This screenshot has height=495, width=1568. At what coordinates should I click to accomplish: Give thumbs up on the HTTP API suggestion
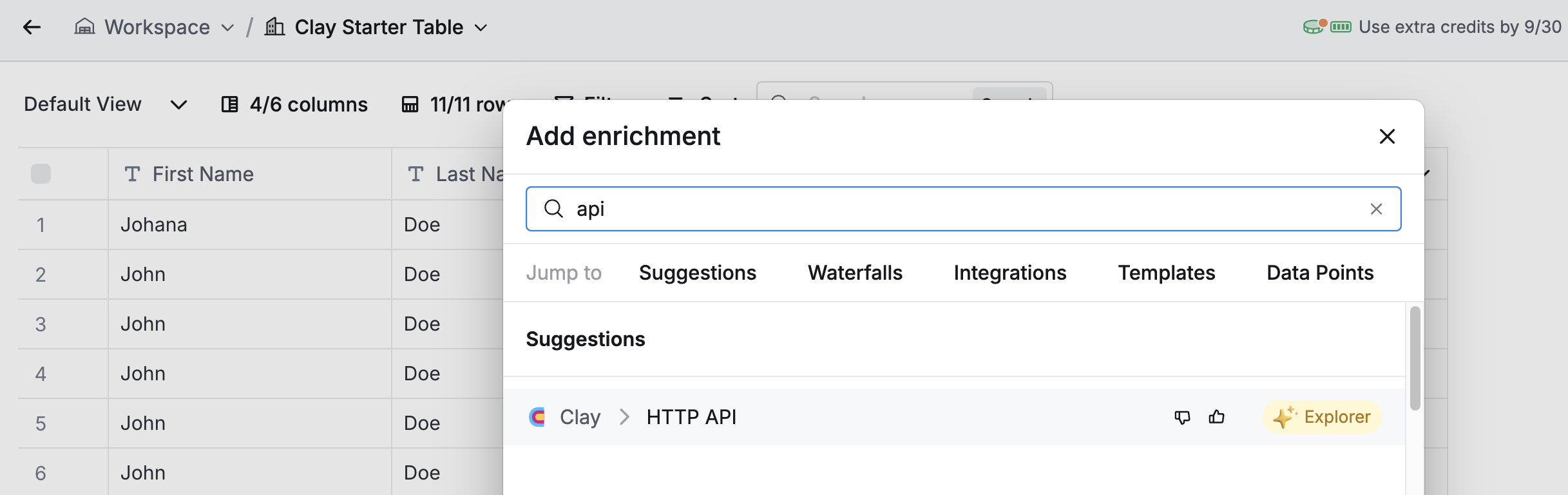(x=1218, y=417)
